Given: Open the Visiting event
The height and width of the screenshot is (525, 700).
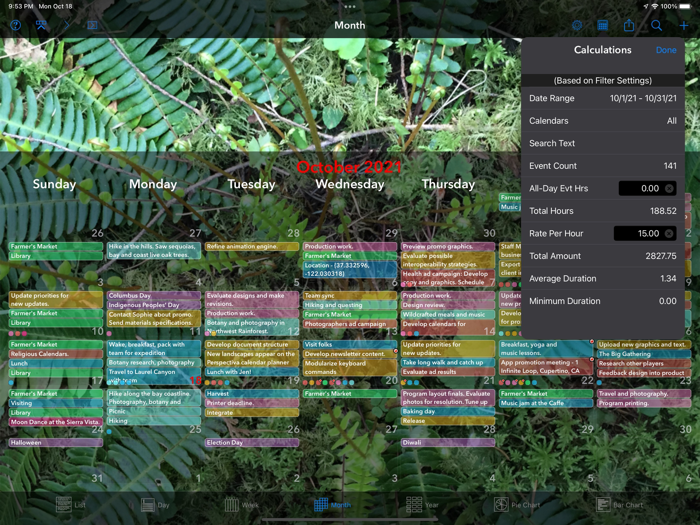Looking at the screenshot, I should 56,403.
